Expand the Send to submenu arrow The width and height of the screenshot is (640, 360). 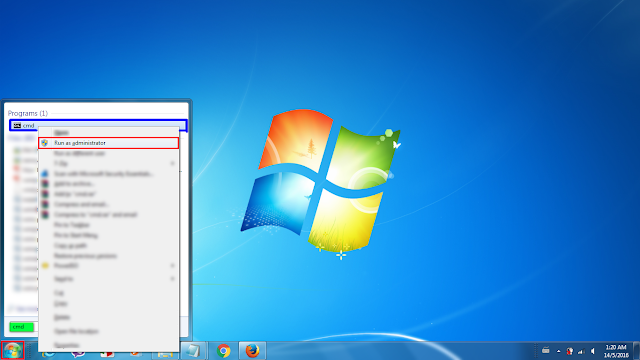tap(172, 279)
